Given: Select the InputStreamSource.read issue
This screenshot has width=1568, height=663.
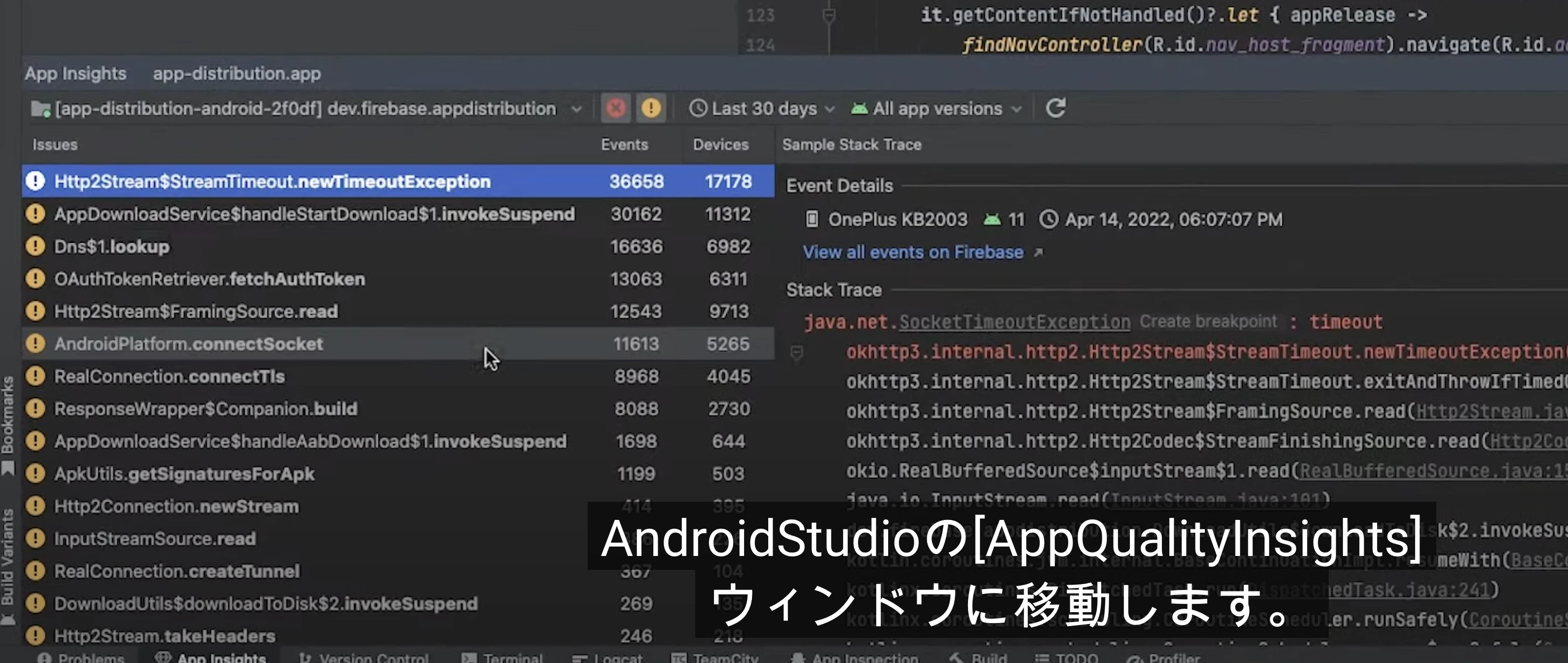Looking at the screenshot, I should point(398,538).
